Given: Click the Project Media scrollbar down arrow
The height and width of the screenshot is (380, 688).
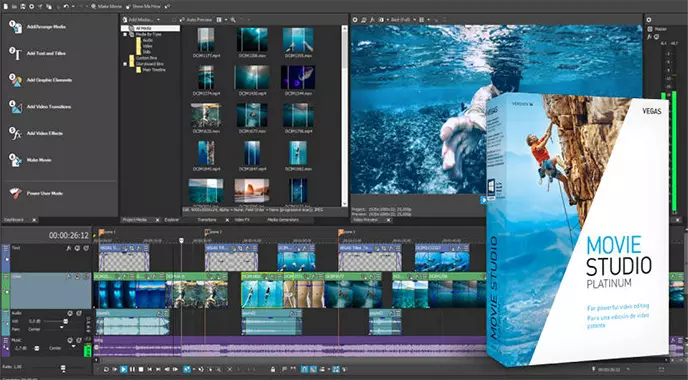Looking at the screenshot, I should pyautogui.click(x=344, y=204).
